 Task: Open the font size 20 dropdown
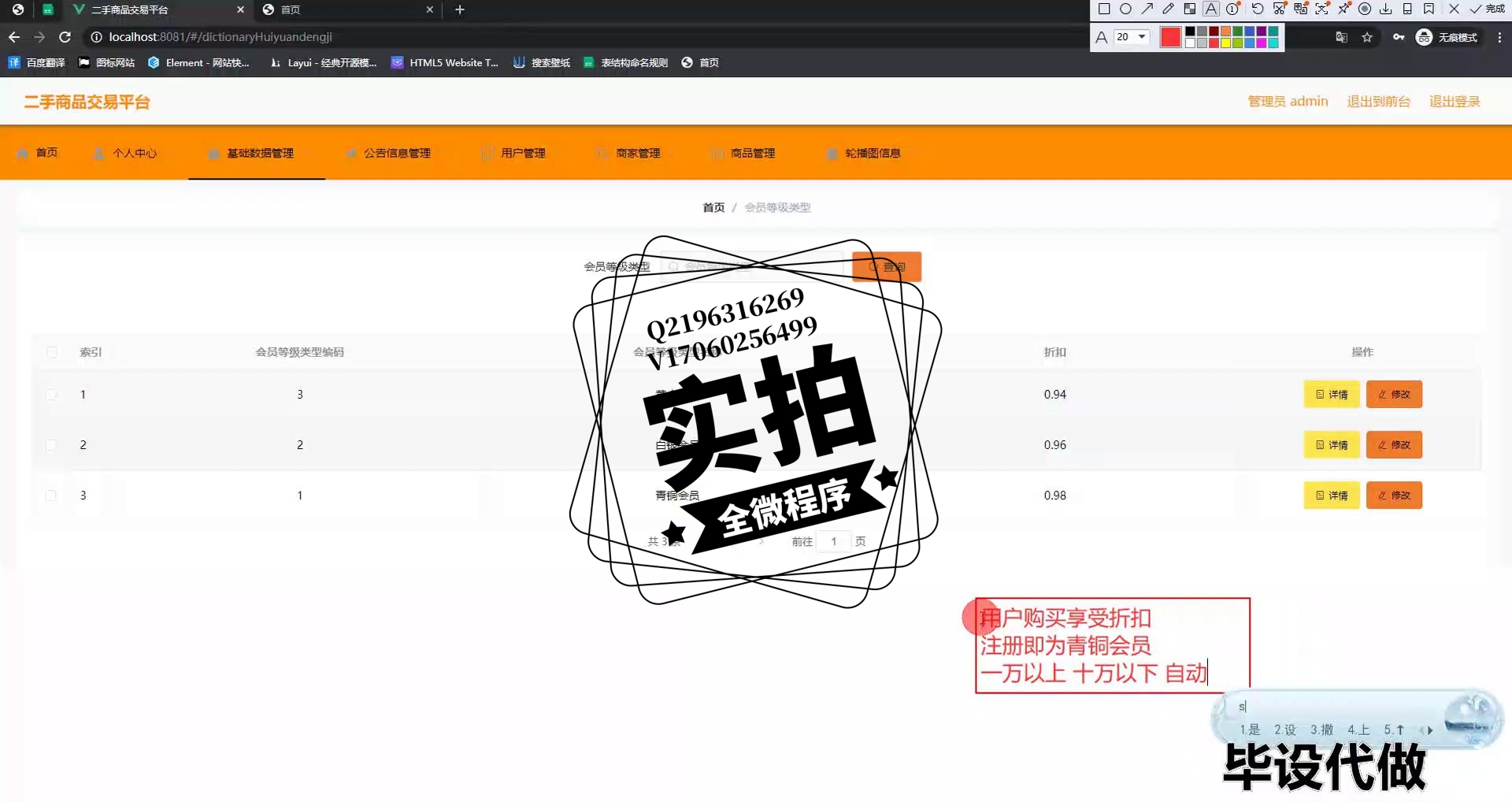(1132, 37)
